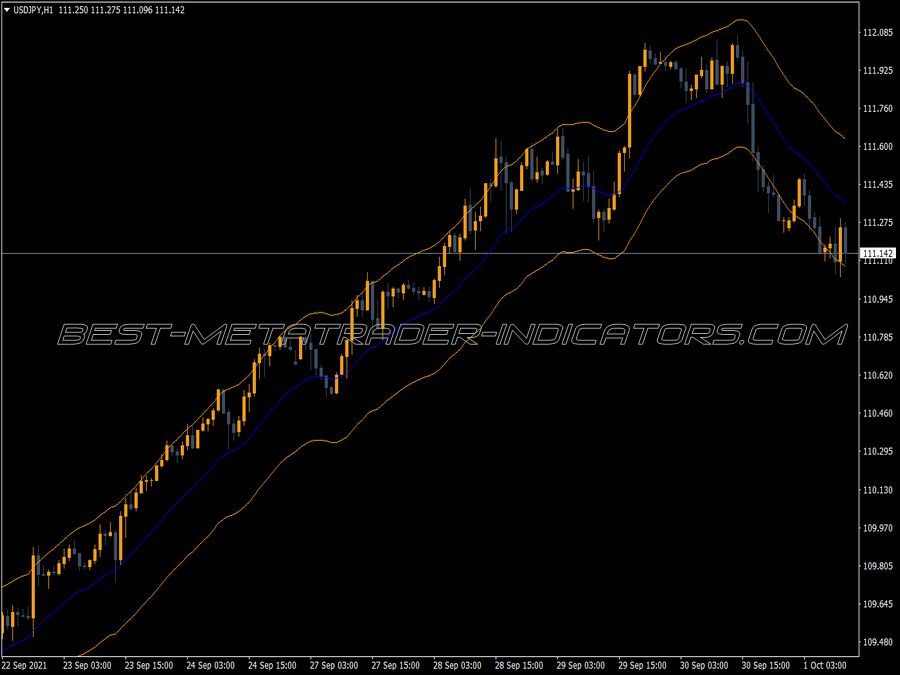Image resolution: width=900 pixels, height=675 pixels.
Task: Click the 110.295 price scale label
Action: (878, 452)
